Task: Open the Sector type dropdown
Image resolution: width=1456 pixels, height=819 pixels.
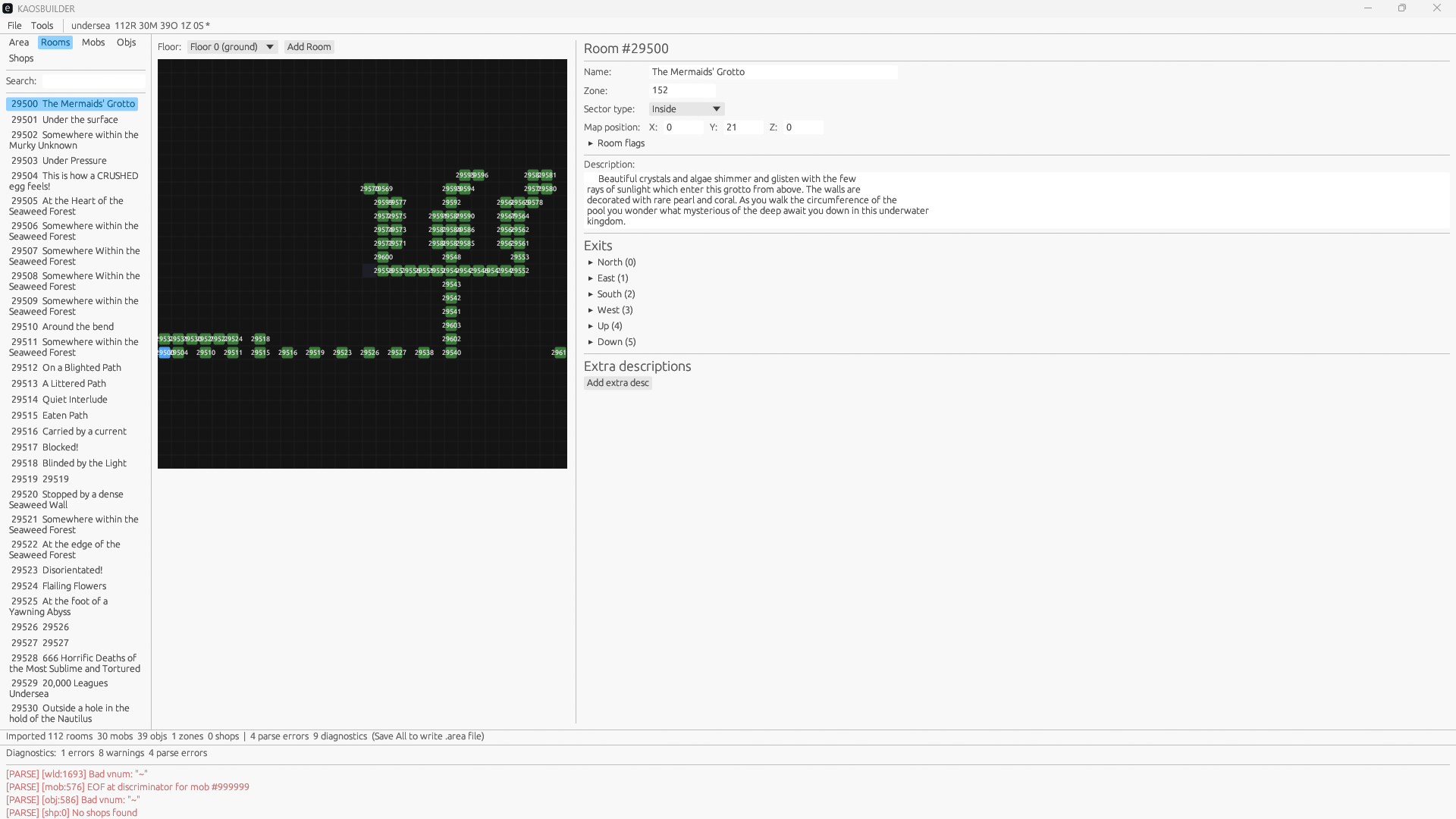Action: [x=686, y=109]
